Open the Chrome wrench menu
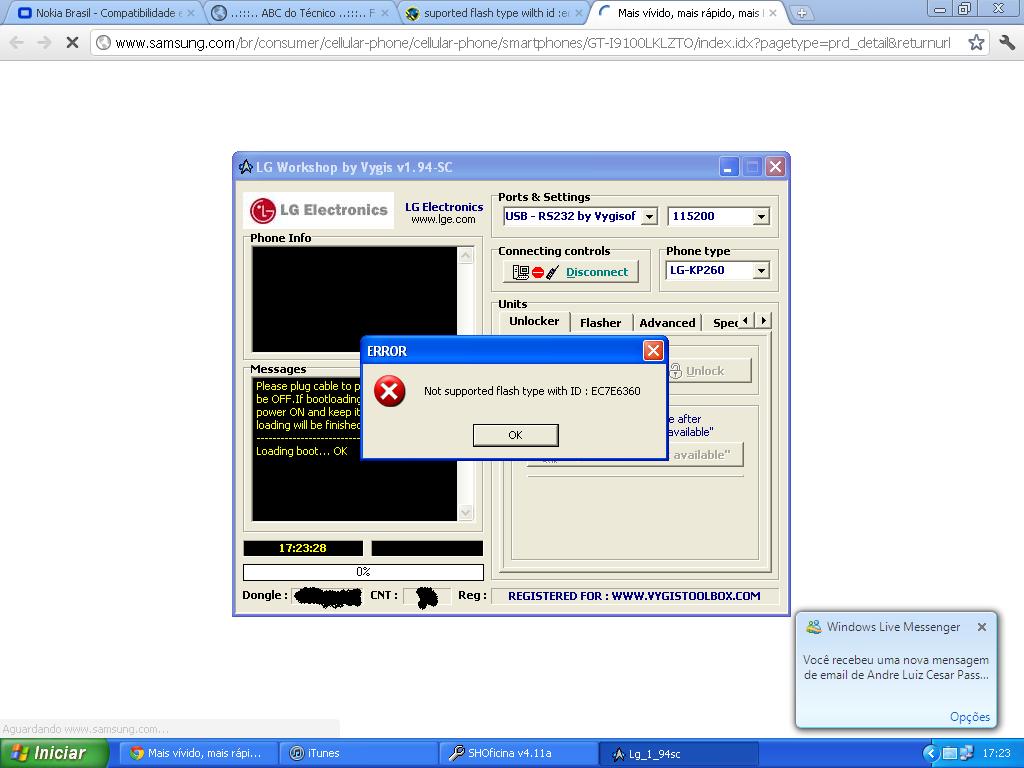 tap(1007, 43)
